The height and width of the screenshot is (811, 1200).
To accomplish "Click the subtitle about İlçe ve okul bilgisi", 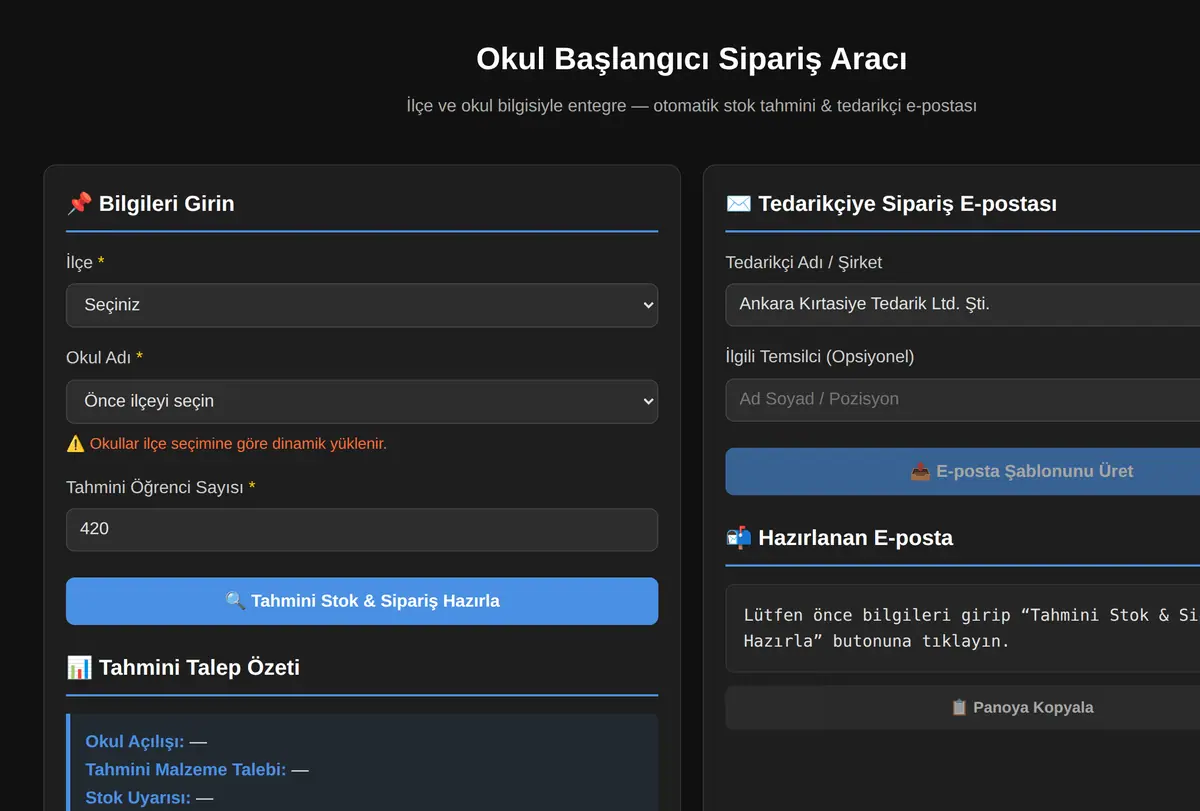I will click(692, 105).
